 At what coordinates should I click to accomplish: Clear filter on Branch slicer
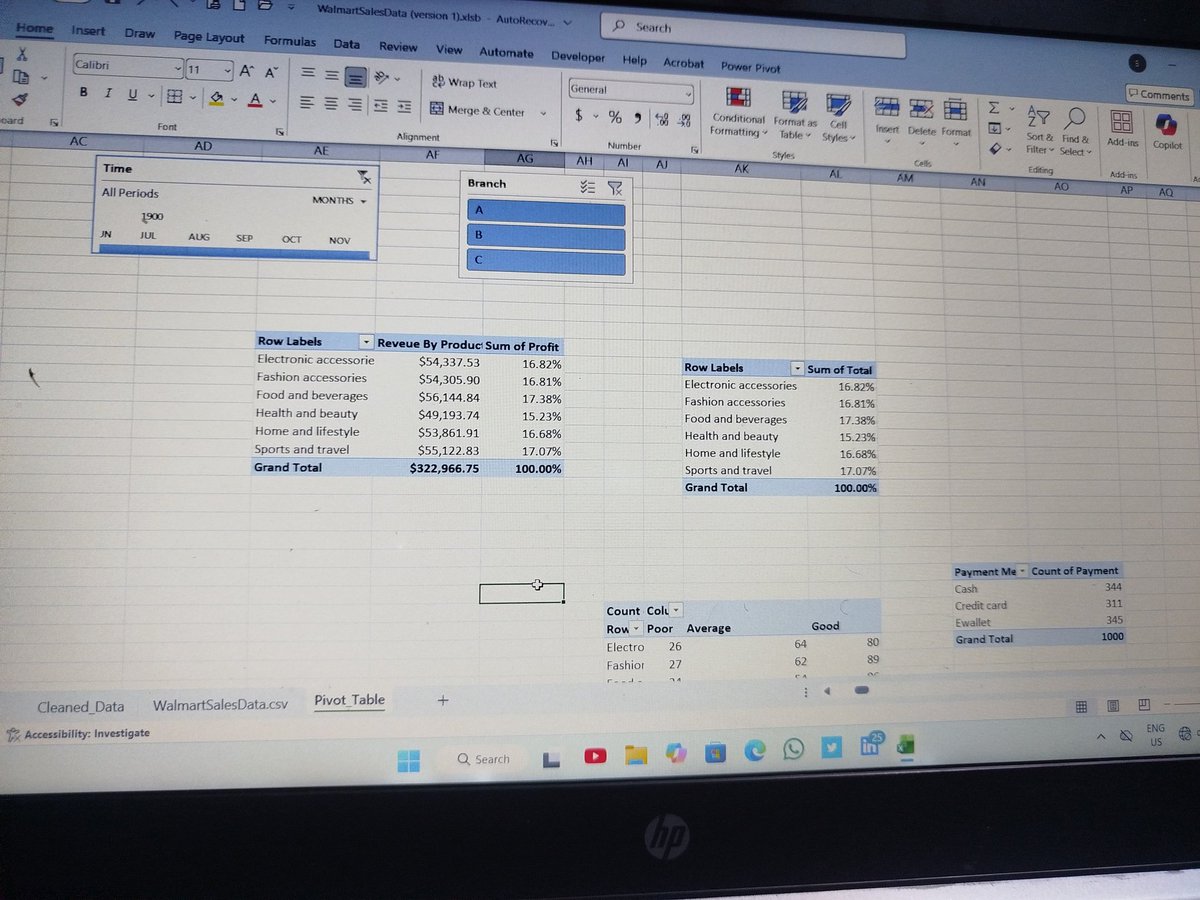(x=615, y=187)
